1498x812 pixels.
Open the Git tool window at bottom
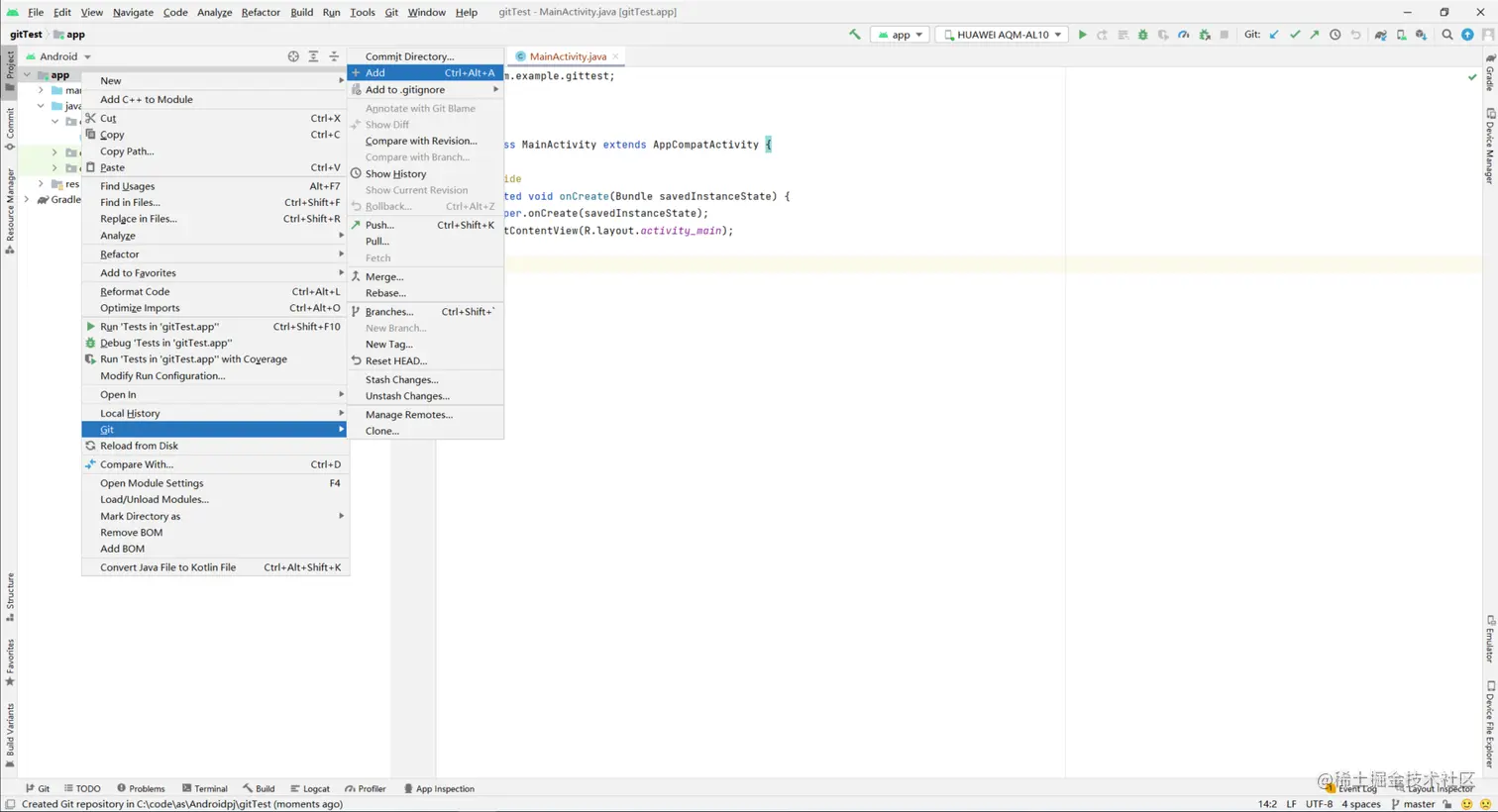38,789
